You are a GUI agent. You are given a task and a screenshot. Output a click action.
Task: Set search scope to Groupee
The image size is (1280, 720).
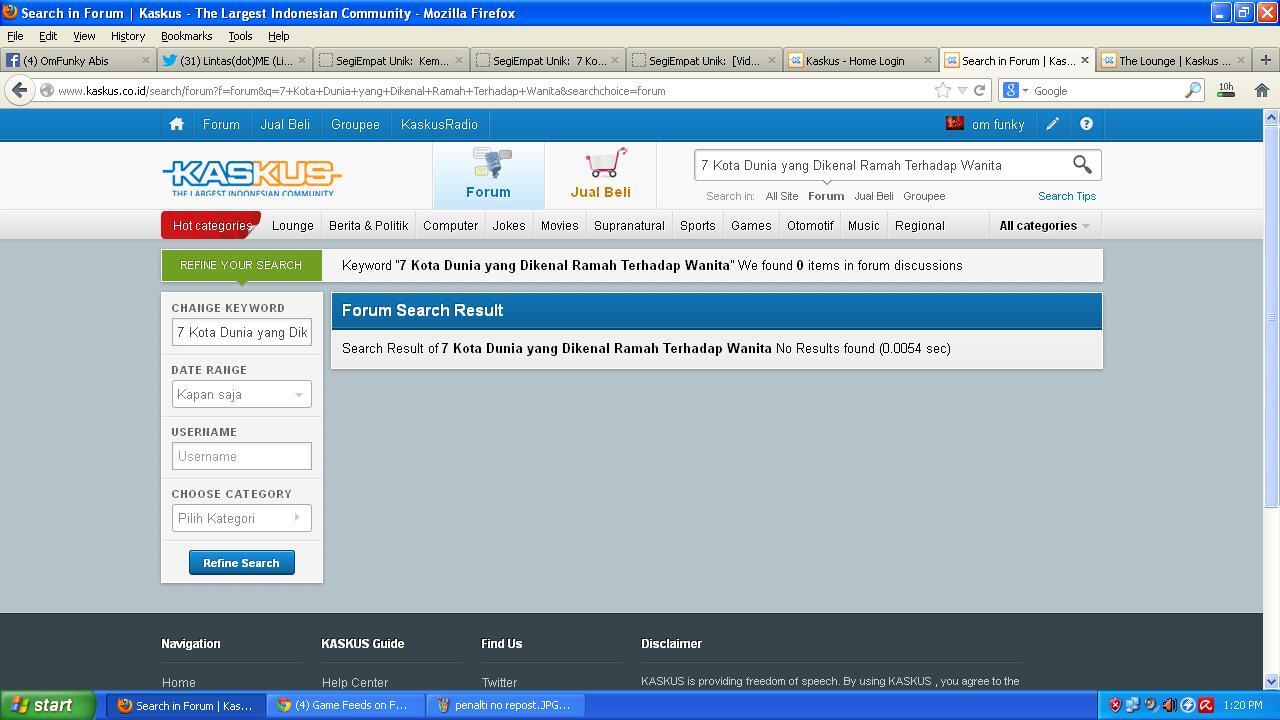click(x=924, y=196)
